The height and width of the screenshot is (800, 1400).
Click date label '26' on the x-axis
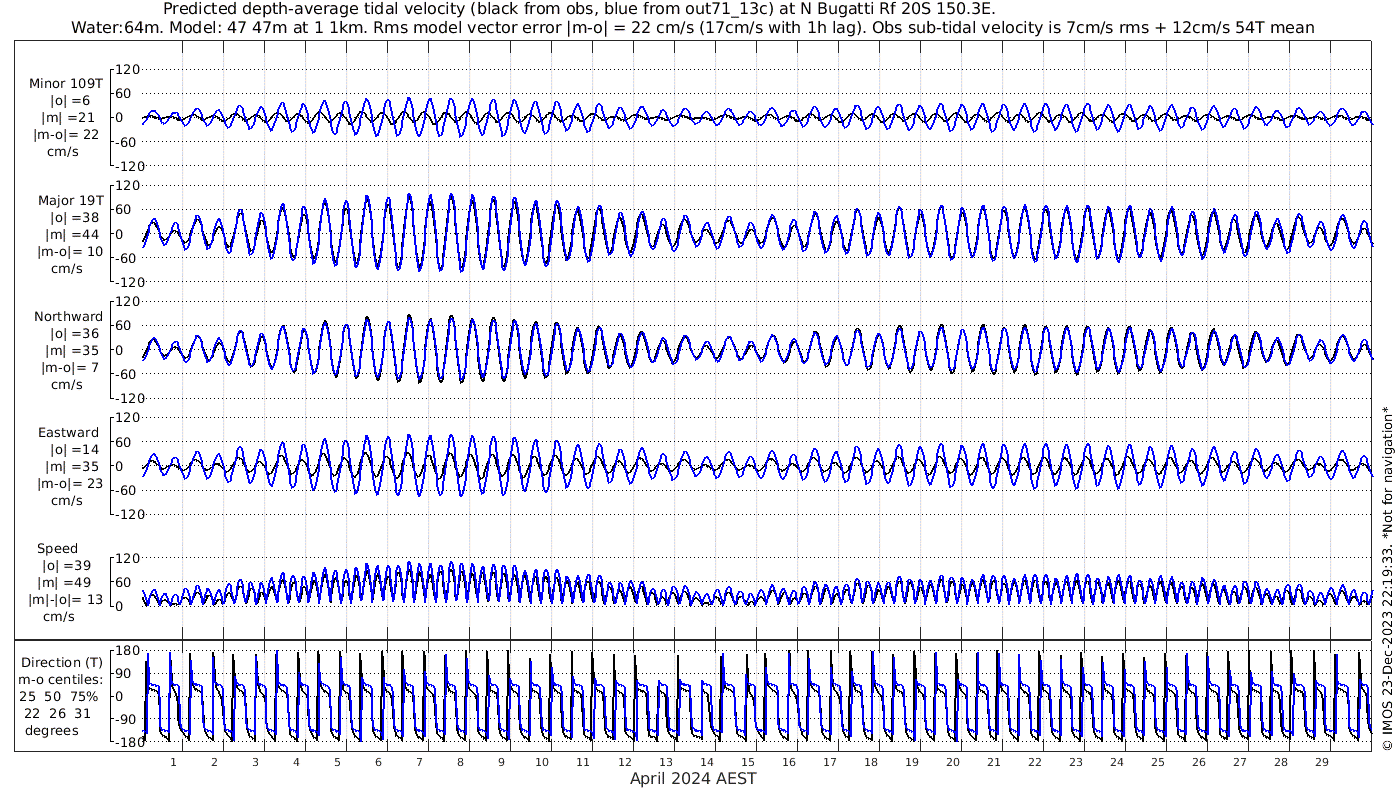(x=1198, y=763)
